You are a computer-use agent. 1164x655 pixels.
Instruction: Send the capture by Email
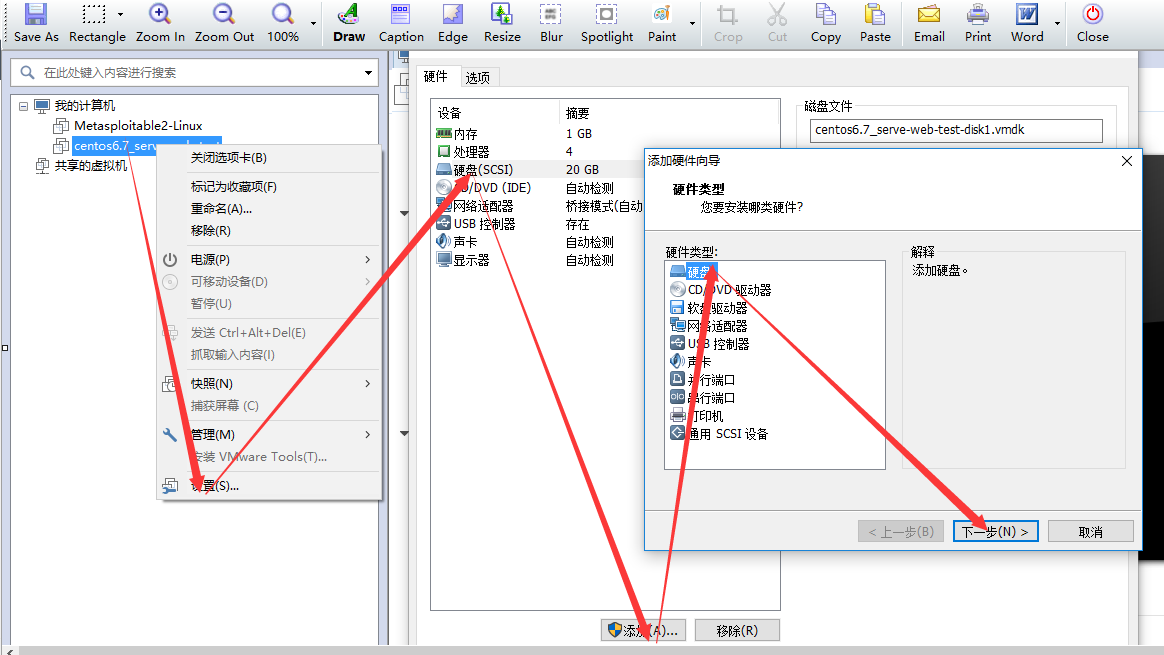tap(929, 23)
